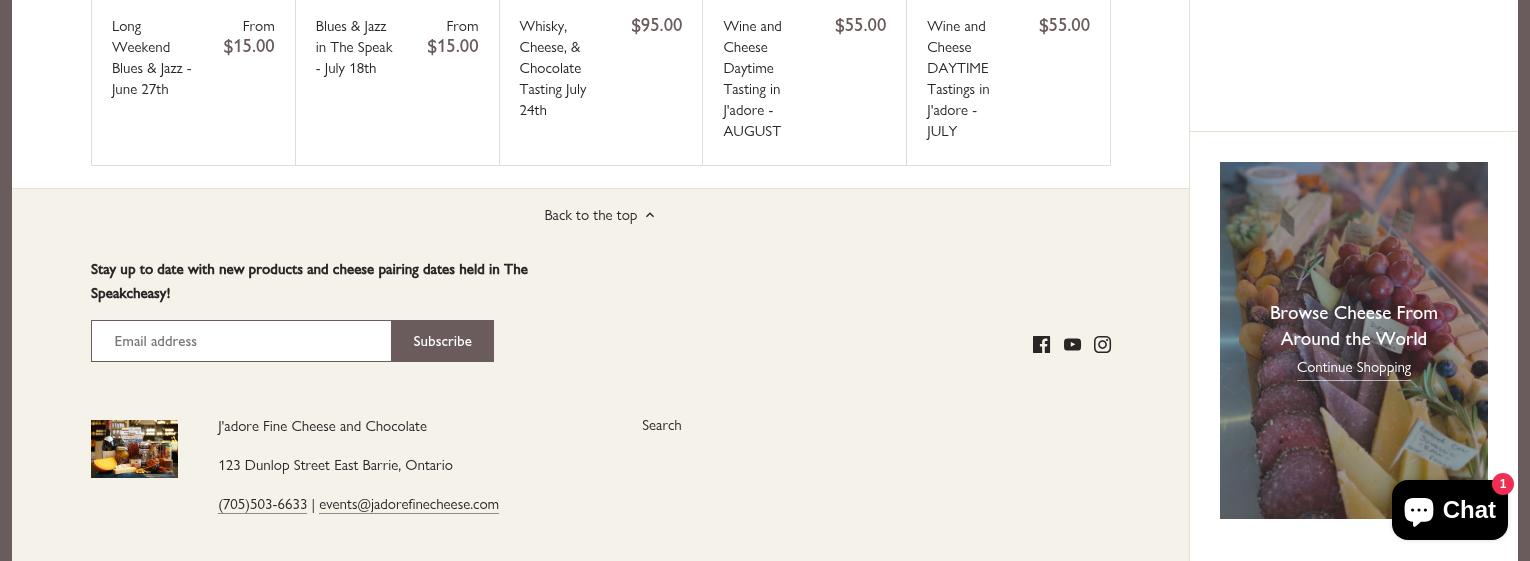1530x561 pixels.
Task: Click the chat notification badge
Action: [x=1502, y=484]
